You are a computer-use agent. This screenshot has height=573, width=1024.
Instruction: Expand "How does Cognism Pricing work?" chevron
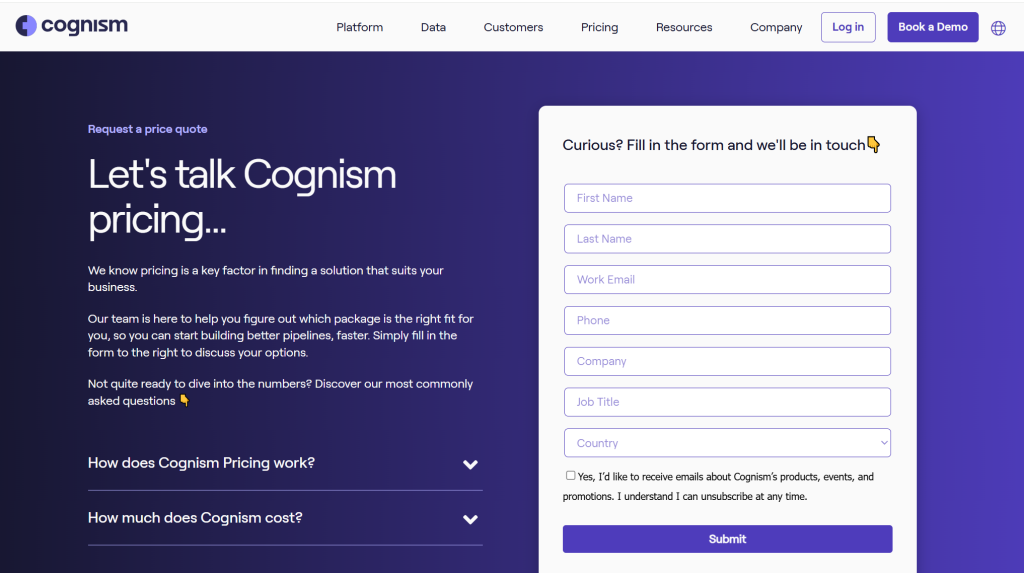470,464
